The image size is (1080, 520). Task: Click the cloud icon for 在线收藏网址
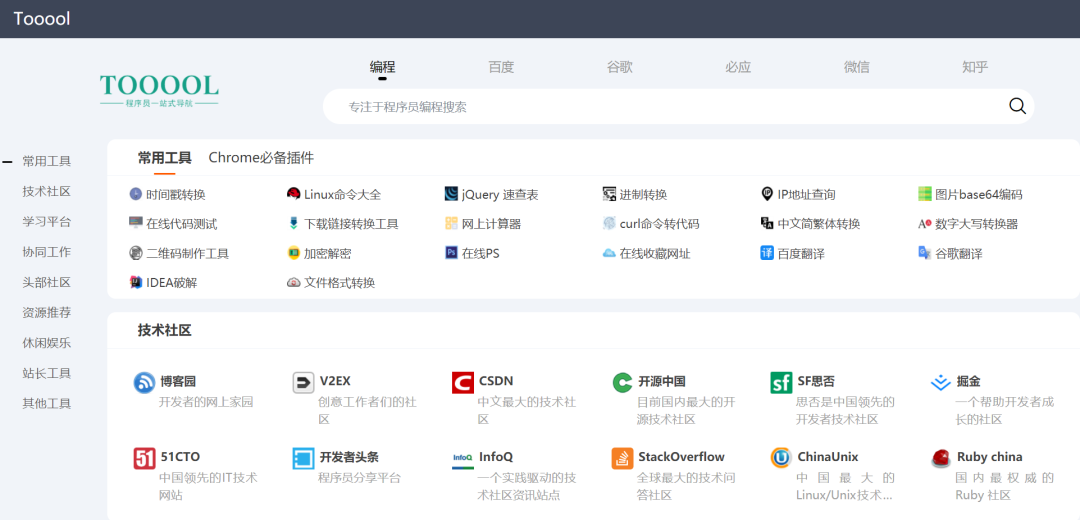[609, 253]
